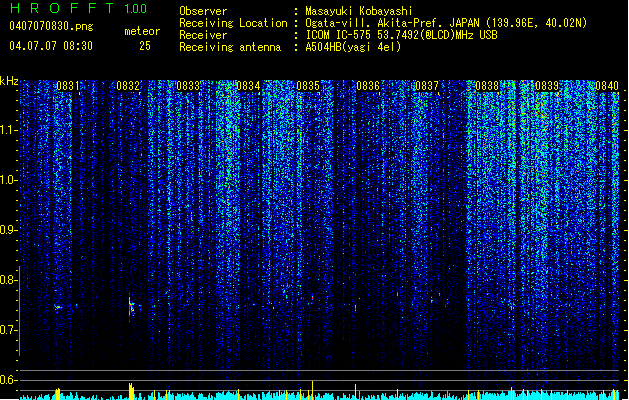Click the meteor count value 25

click(145, 46)
